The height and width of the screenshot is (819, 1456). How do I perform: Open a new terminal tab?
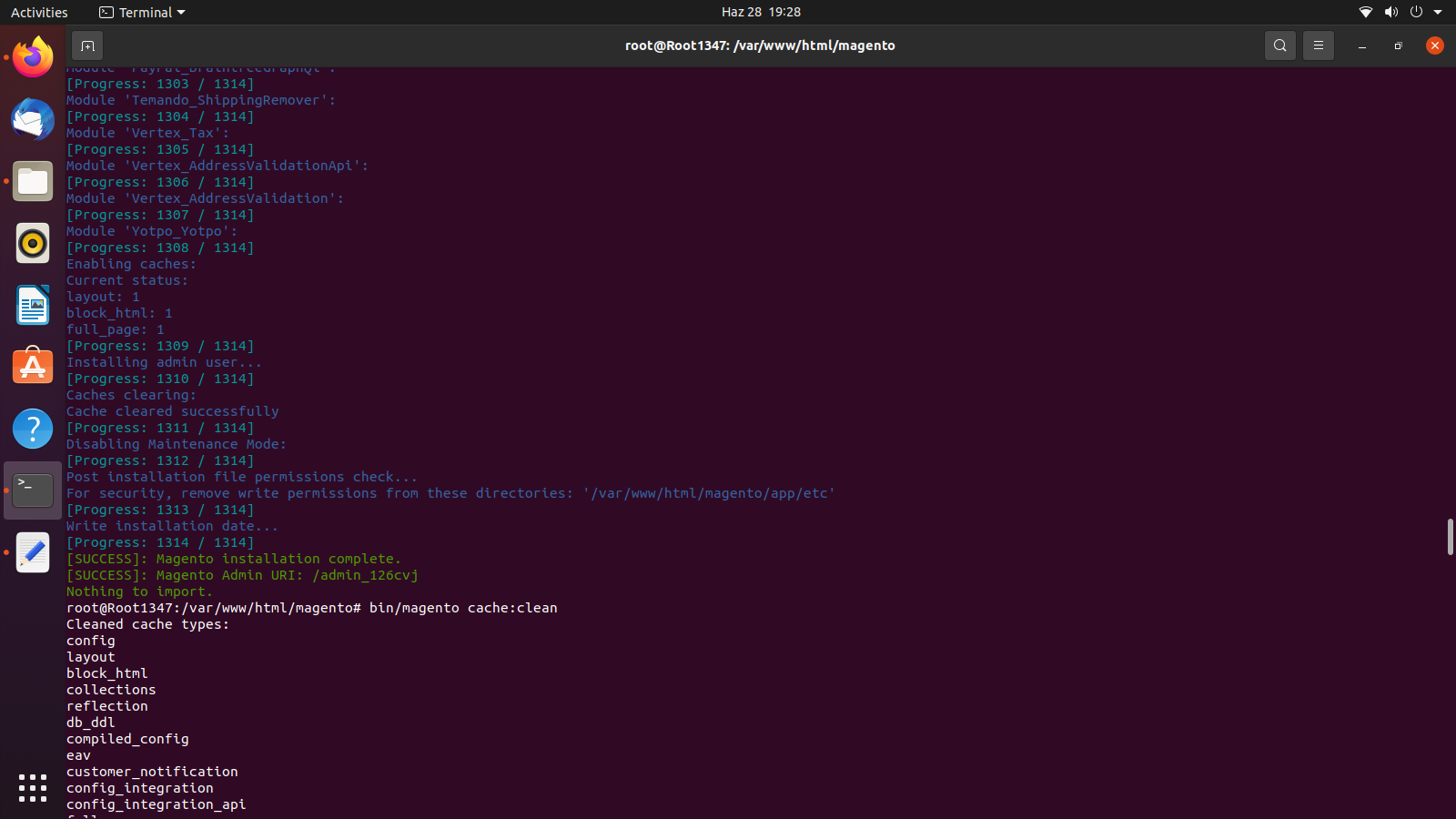87,45
